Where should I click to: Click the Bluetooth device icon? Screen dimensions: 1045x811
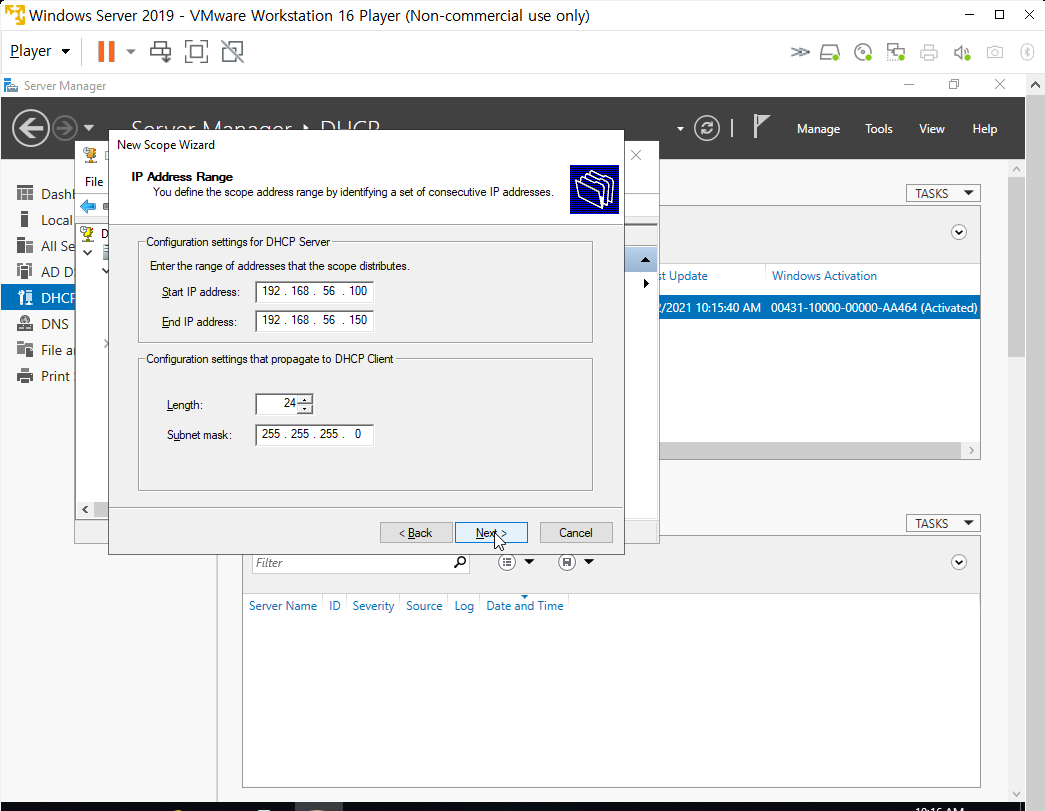tap(1027, 52)
